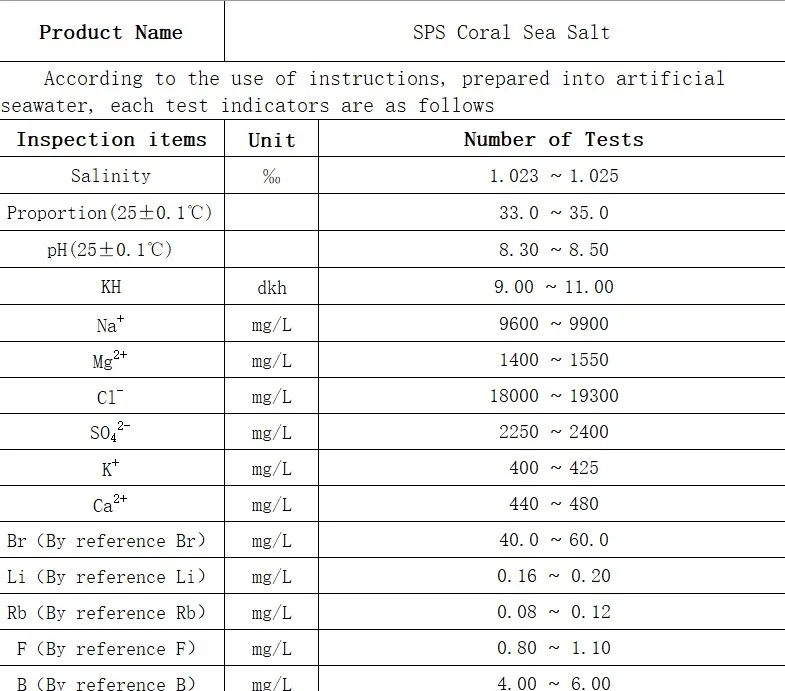The height and width of the screenshot is (691, 785).
Task: Click the pH(25±0.1℃) row label
Action: point(110,249)
